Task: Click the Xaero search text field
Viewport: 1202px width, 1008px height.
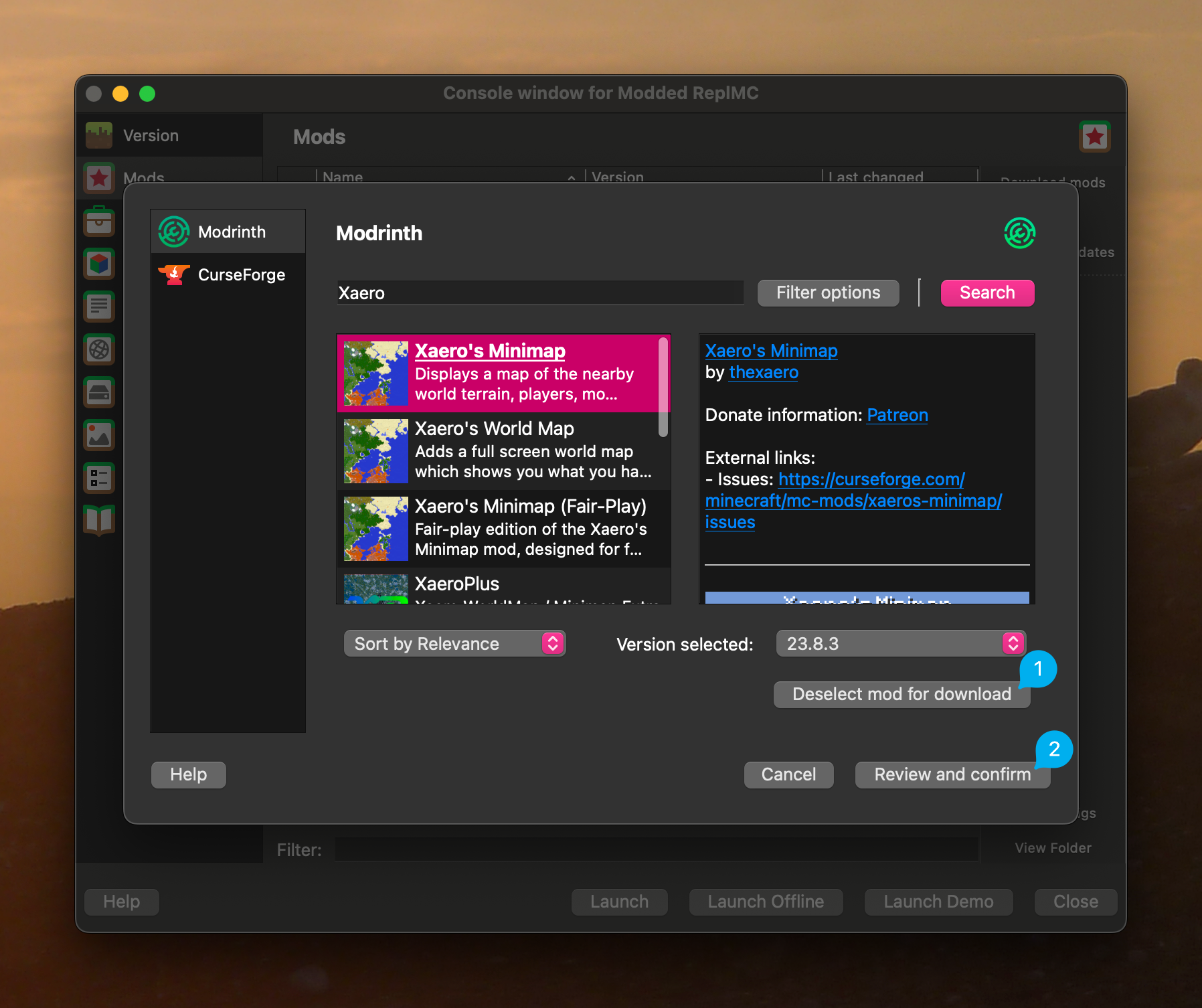Action: tap(540, 293)
